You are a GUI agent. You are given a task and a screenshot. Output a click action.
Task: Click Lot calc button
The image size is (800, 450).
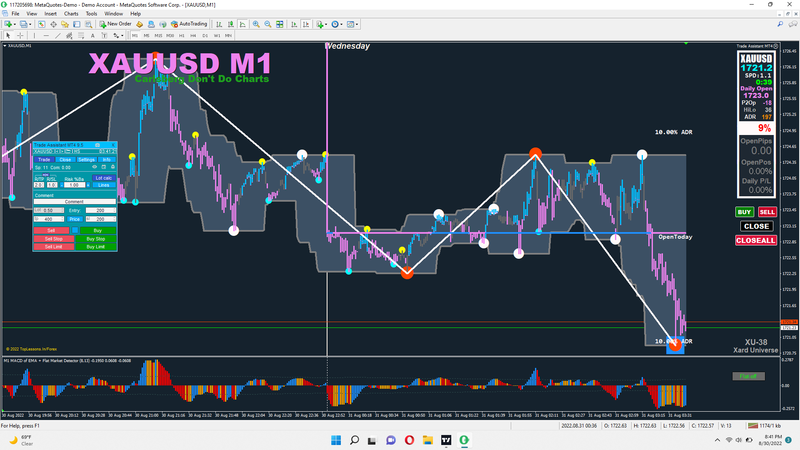click(x=104, y=178)
